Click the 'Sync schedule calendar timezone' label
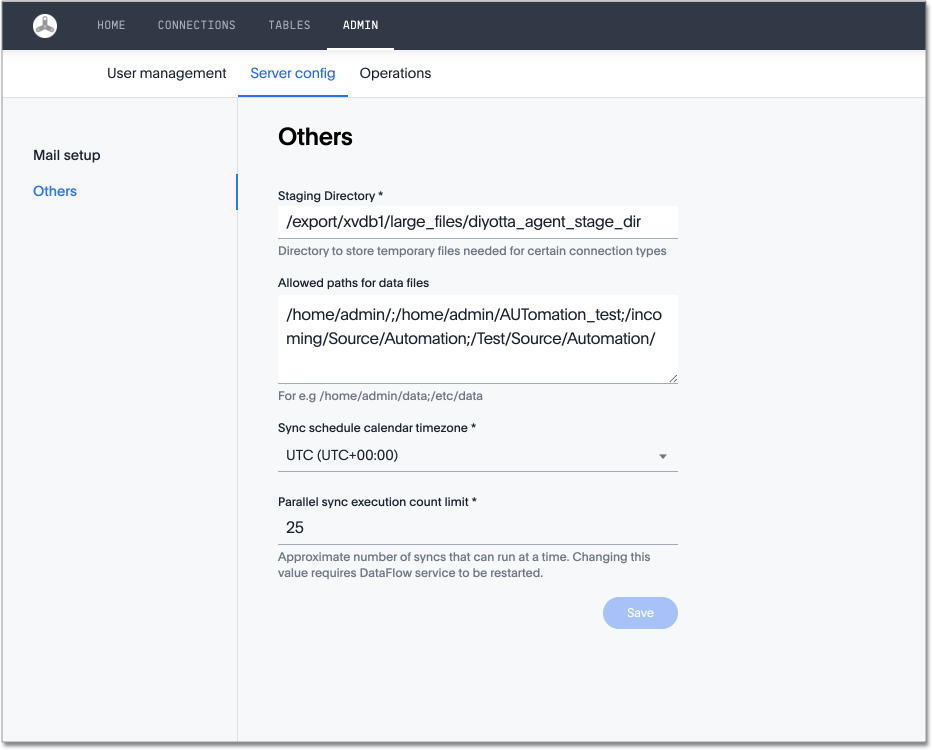This screenshot has width=932, height=750. click(x=377, y=428)
